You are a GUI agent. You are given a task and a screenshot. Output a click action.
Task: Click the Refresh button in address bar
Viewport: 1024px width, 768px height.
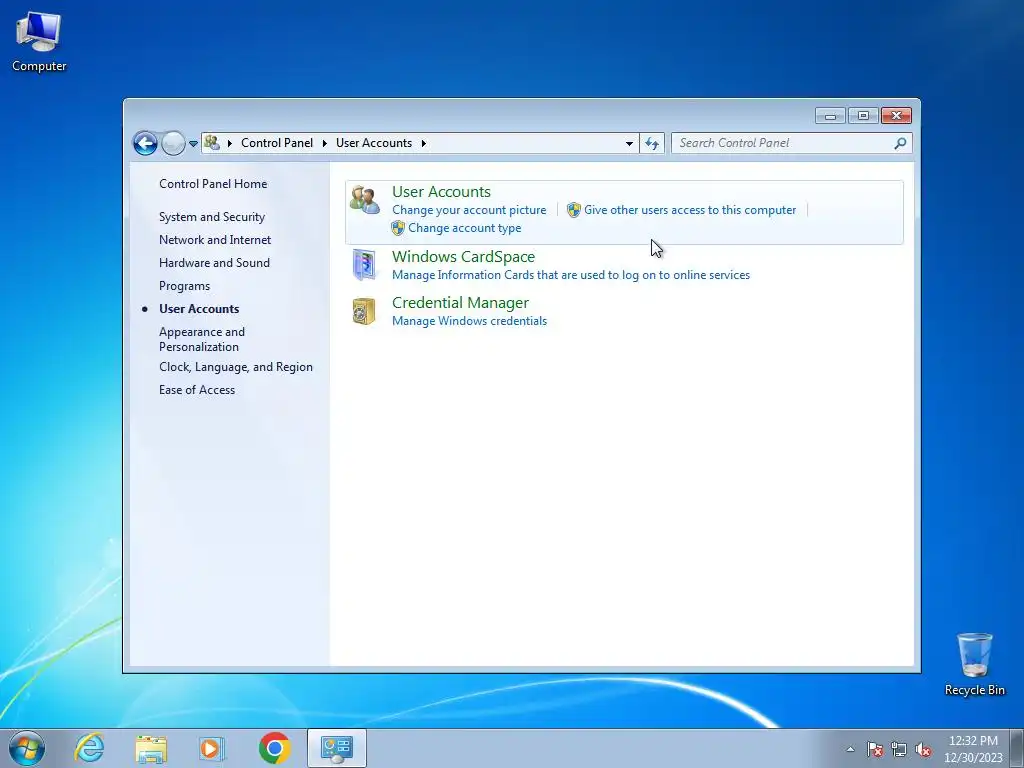click(x=652, y=143)
